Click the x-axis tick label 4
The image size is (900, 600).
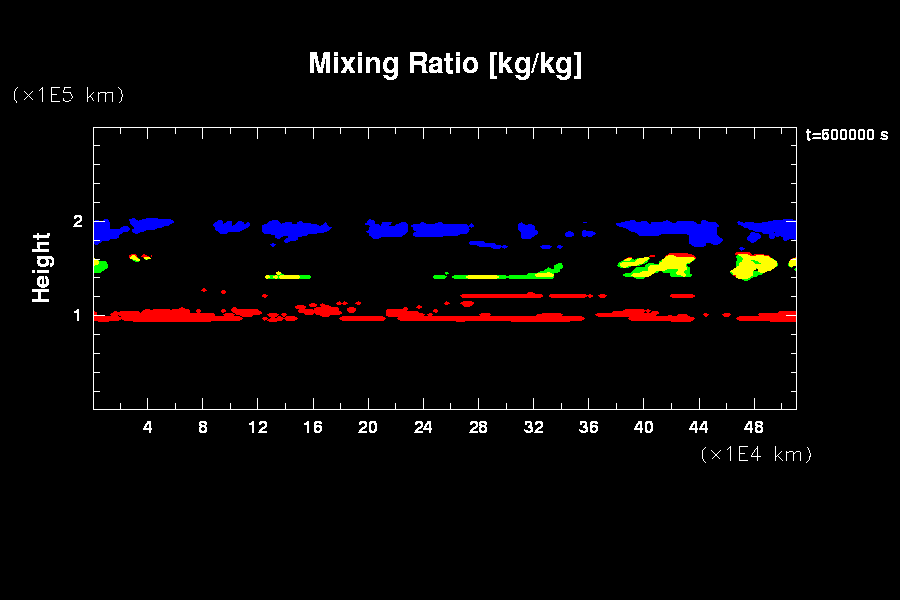tap(148, 427)
